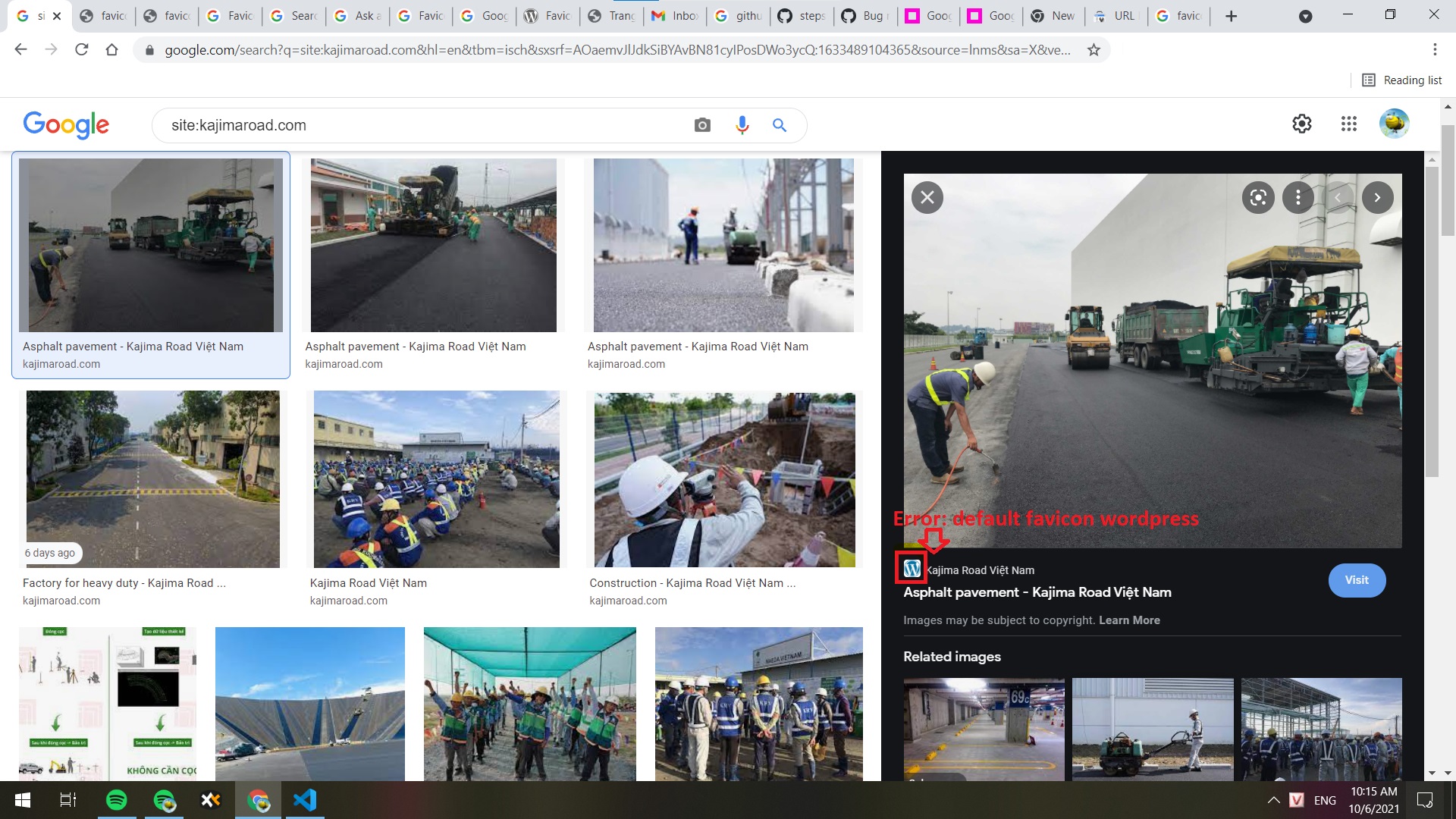The image size is (1456, 819).
Task: Open Google apps grid
Action: (1348, 124)
